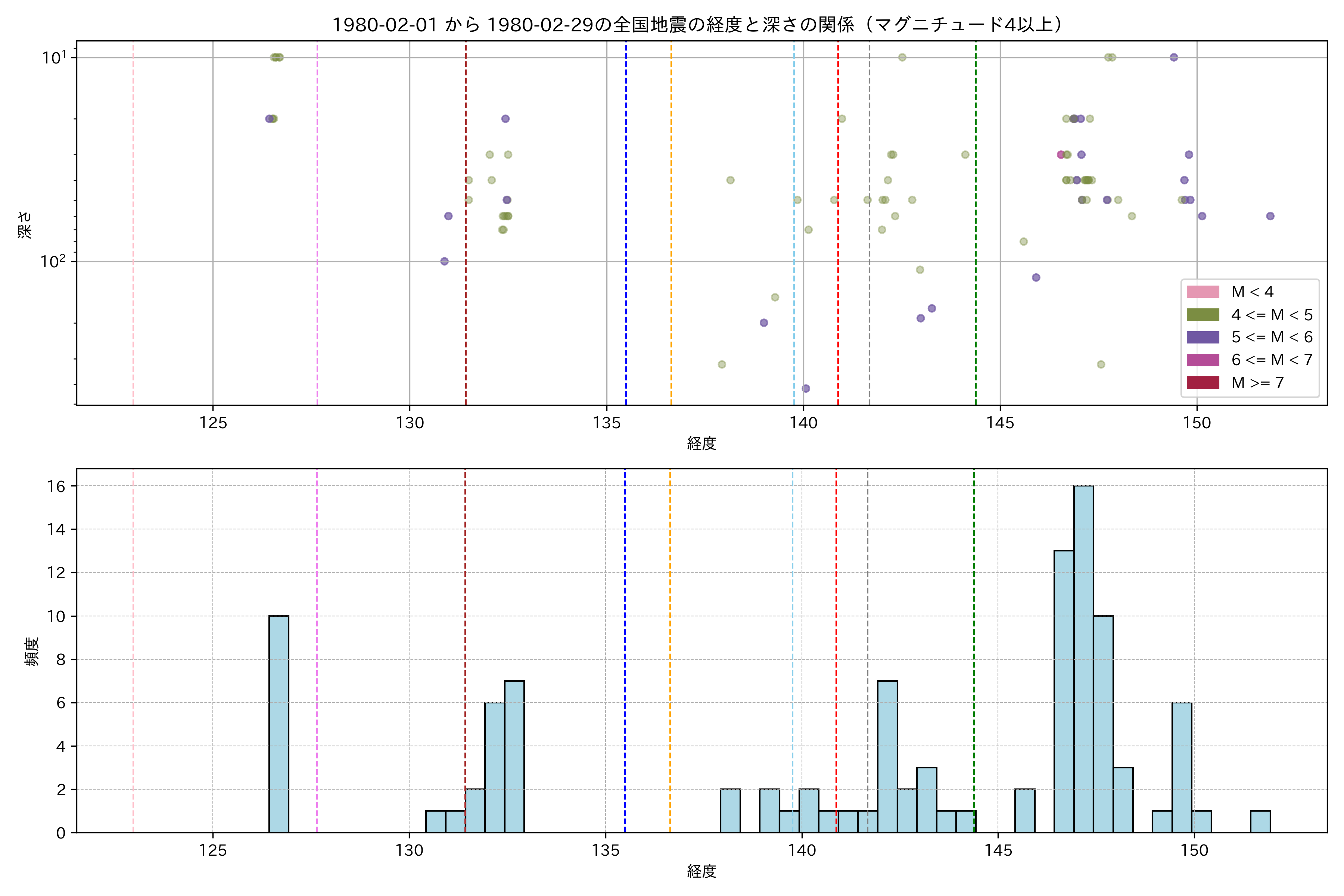This screenshot has width=1344, height=896.
Task: Click the rightmost histogram bar near longitude 152
Action: click(x=1260, y=821)
